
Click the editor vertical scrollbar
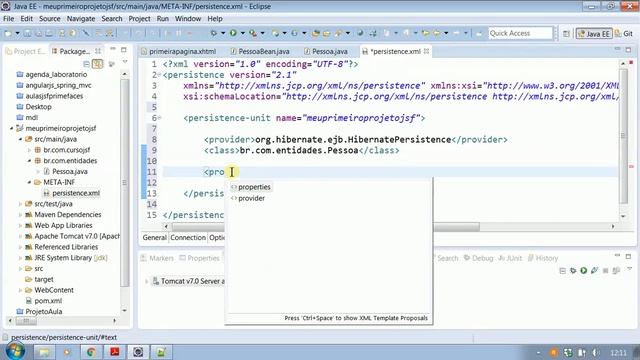[623, 136]
